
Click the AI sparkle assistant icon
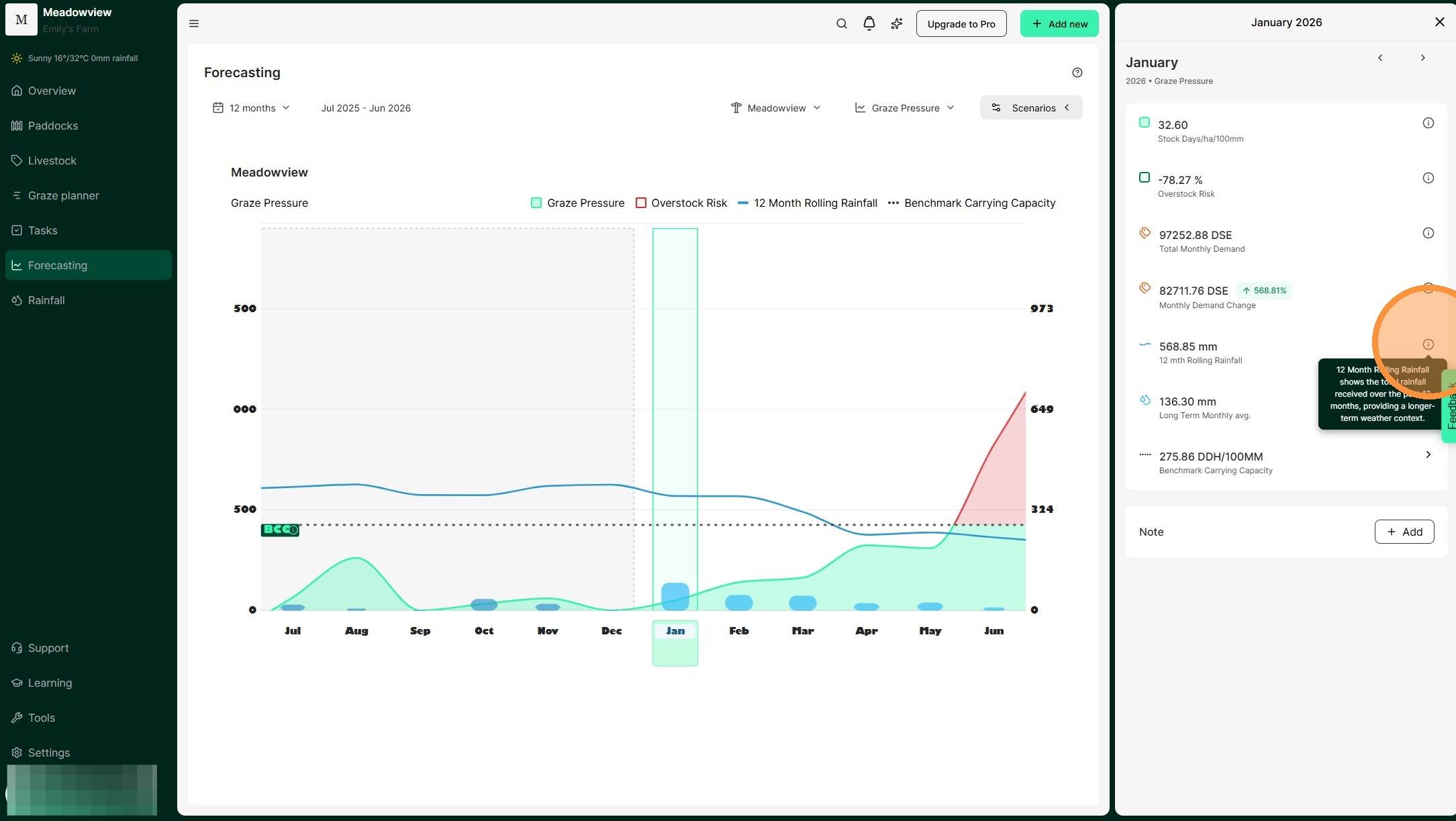pyautogui.click(x=896, y=23)
